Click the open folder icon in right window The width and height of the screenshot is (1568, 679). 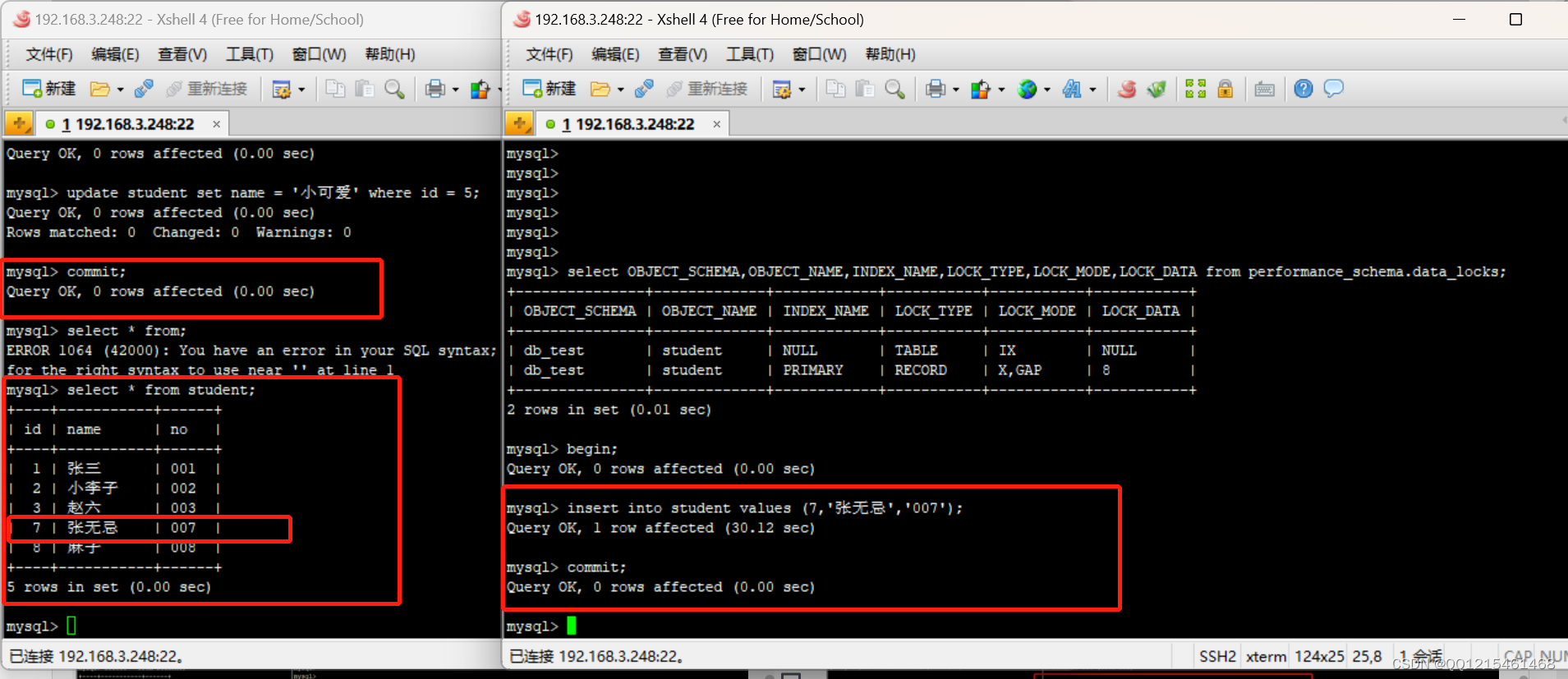tap(600, 89)
